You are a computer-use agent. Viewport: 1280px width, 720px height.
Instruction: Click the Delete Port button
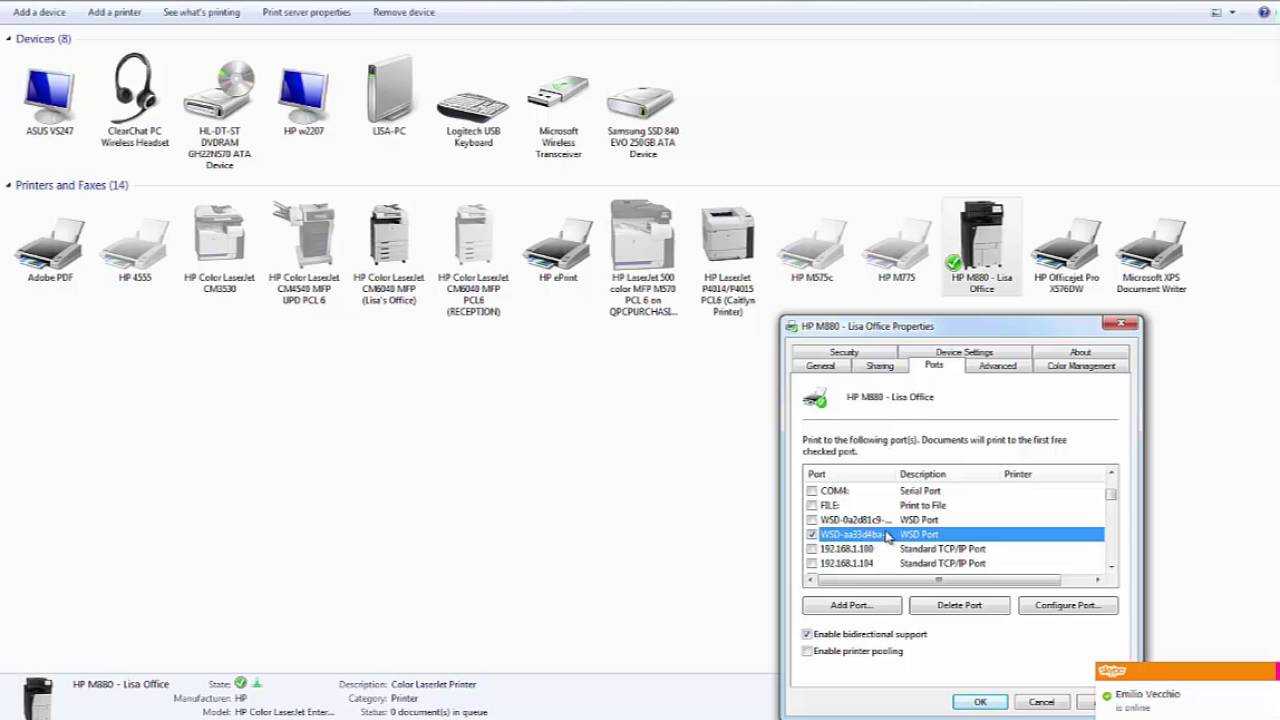960,605
